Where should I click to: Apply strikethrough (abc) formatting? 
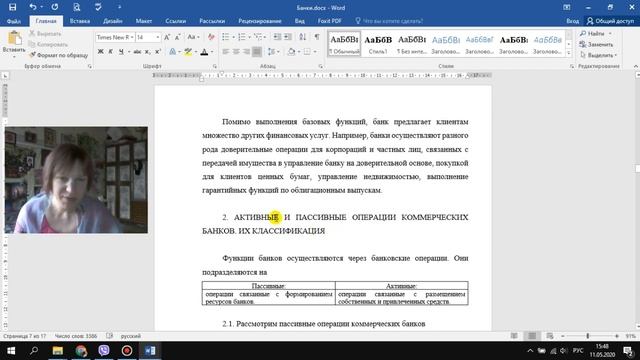tap(137, 52)
